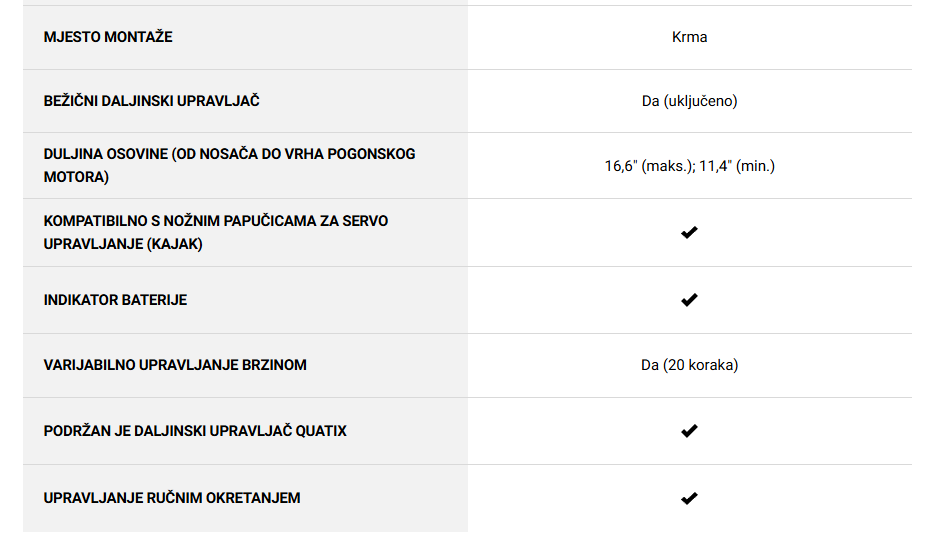Click the MOTORA) text on second line
The height and width of the screenshot is (553, 930).
[x=76, y=177]
